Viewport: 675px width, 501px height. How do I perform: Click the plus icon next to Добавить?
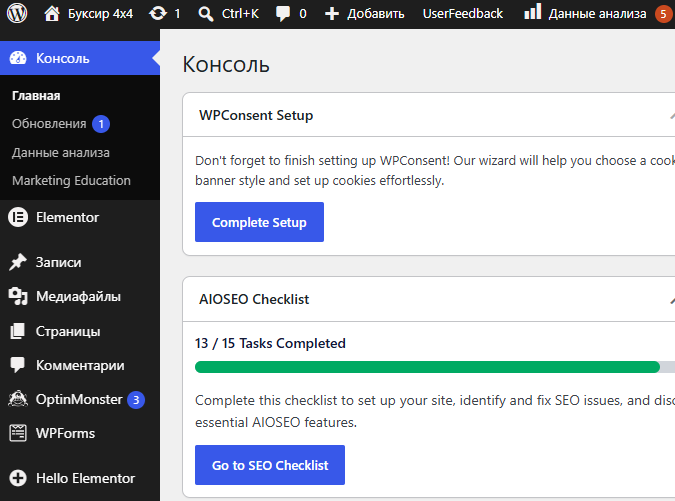pos(331,14)
